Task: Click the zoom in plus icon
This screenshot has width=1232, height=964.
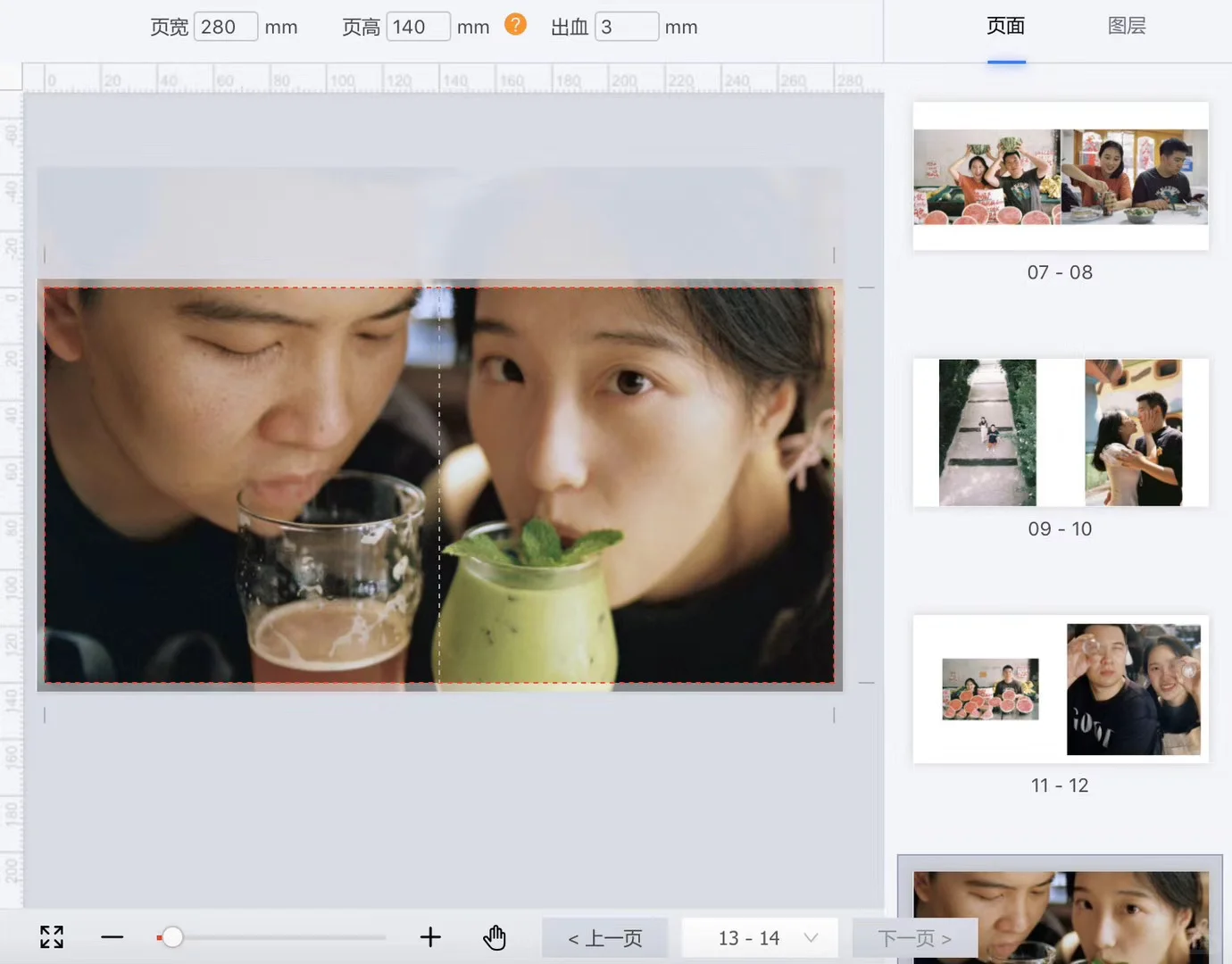Action: (430, 936)
